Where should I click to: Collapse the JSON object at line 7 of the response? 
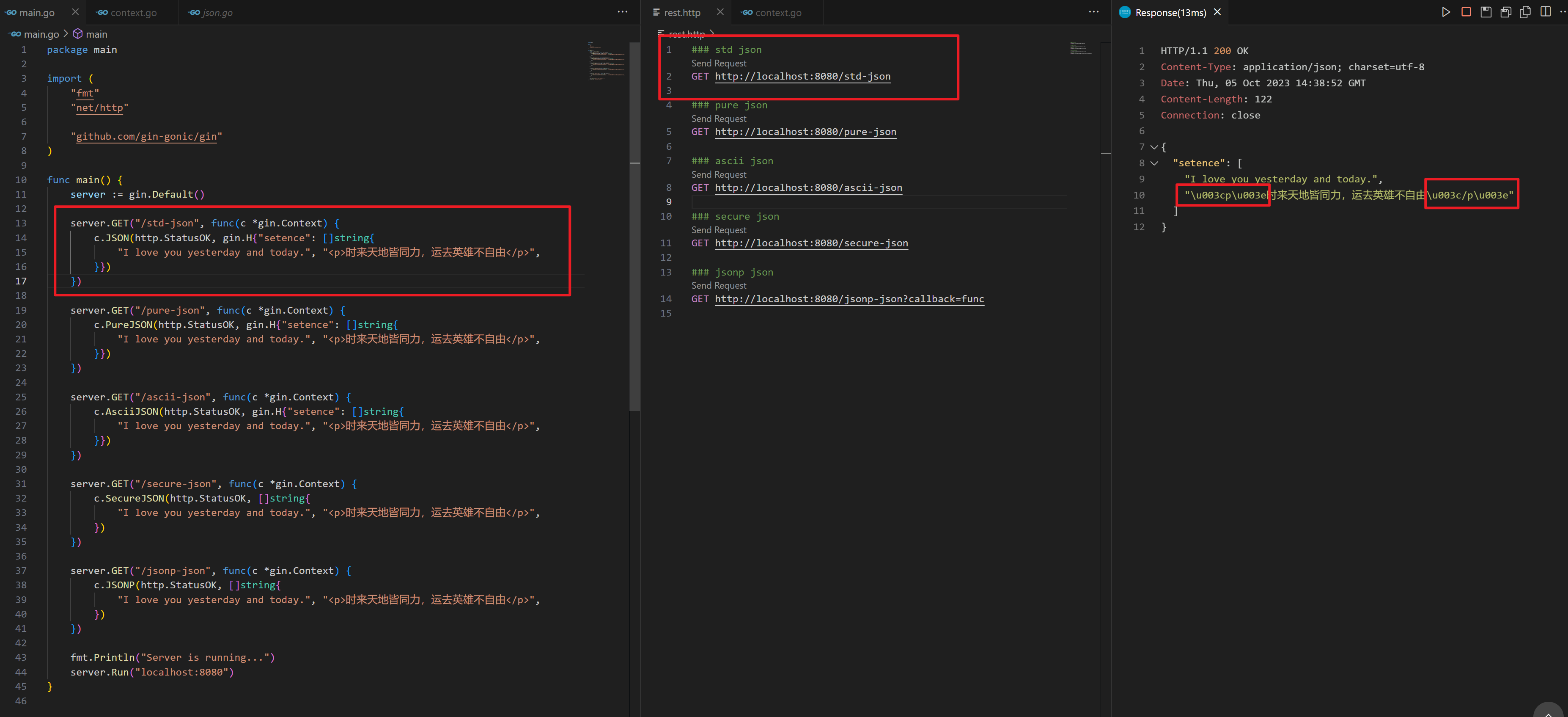point(1154,147)
